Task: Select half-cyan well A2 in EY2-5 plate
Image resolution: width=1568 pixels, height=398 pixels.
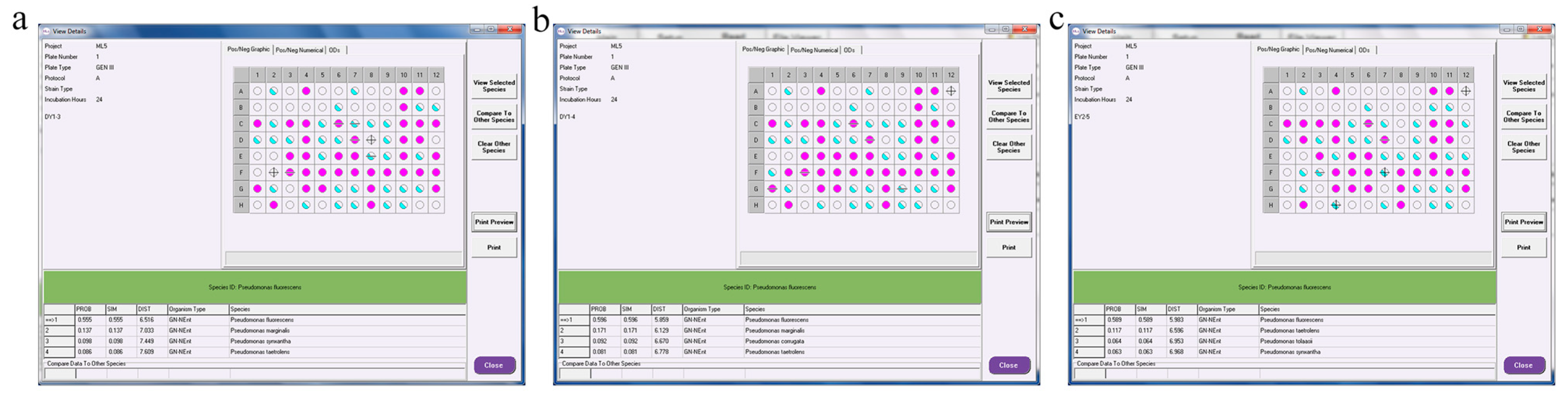Action: click(x=1303, y=91)
